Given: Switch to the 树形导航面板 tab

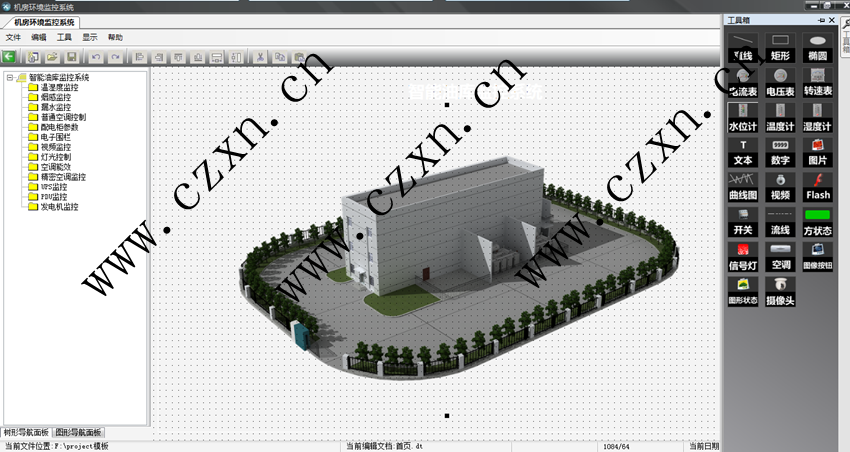Looking at the screenshot, I should (26, 432).
